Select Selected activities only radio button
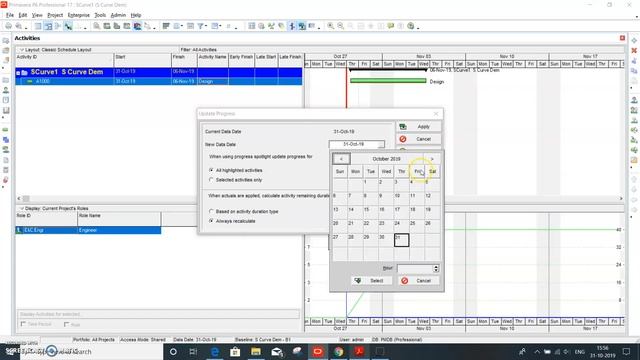This screenshot has height=360, width=640. pyautogui.click(x=211, y=180)
